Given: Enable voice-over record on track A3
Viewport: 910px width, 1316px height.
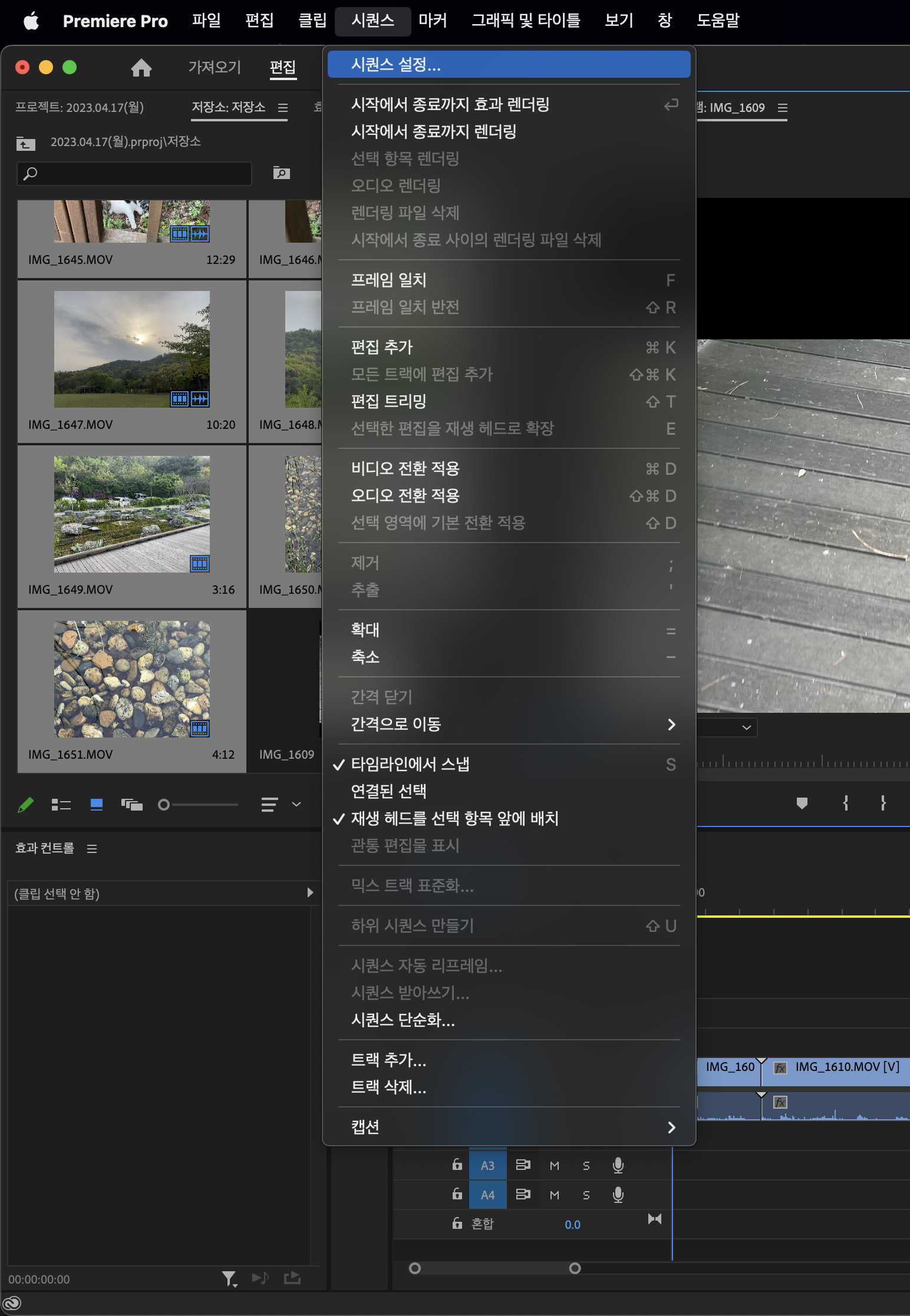Looking at the screenshot, I should click(x=618, y=1165).
